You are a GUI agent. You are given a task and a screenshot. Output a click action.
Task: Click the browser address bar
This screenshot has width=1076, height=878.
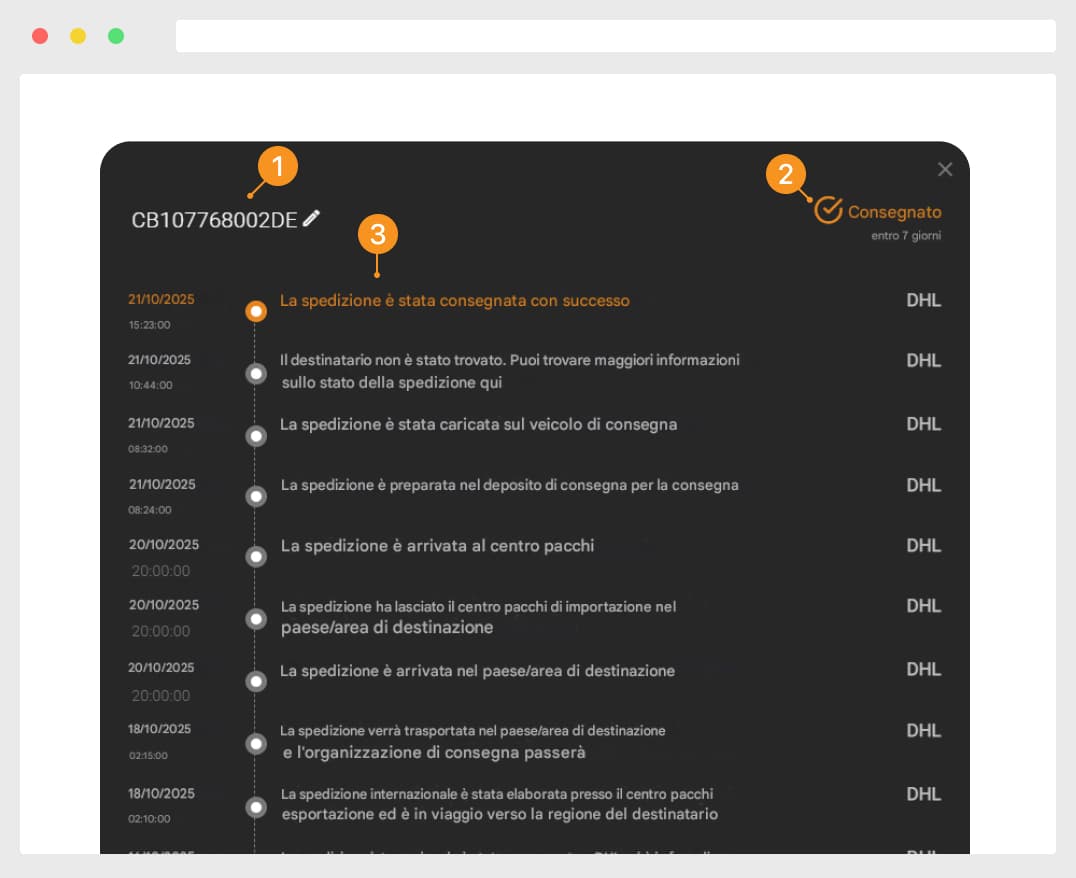(x=615, y=36)
